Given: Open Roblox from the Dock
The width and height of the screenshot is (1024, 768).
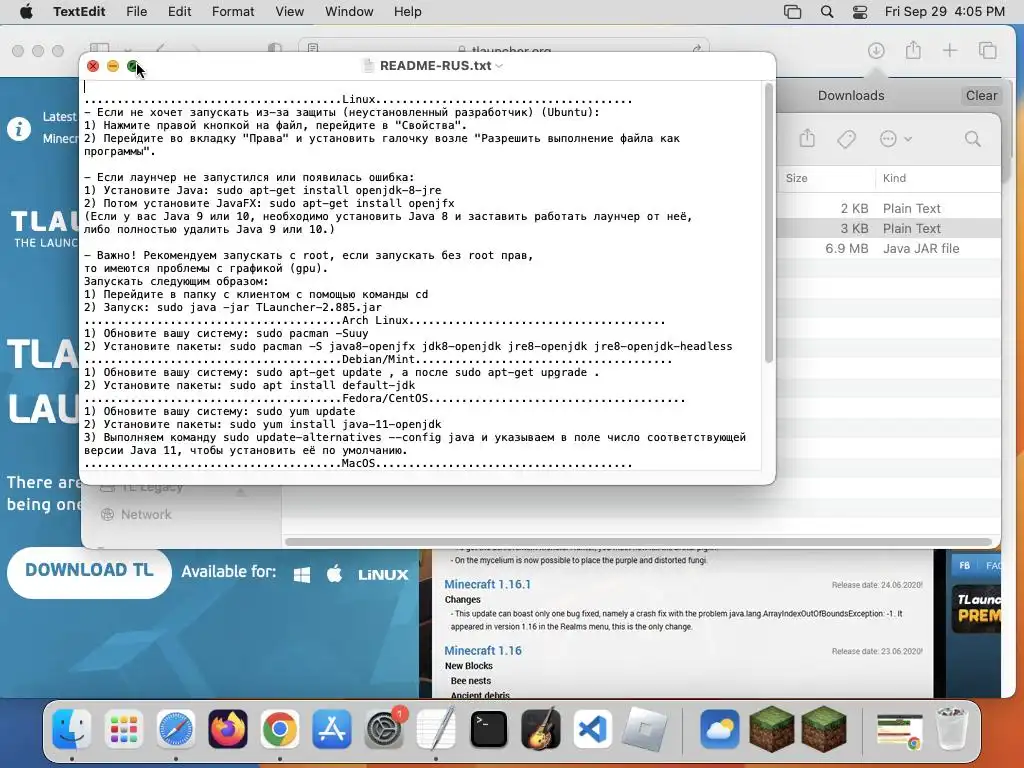Looking at the screenshot, I should pos(645,729).
